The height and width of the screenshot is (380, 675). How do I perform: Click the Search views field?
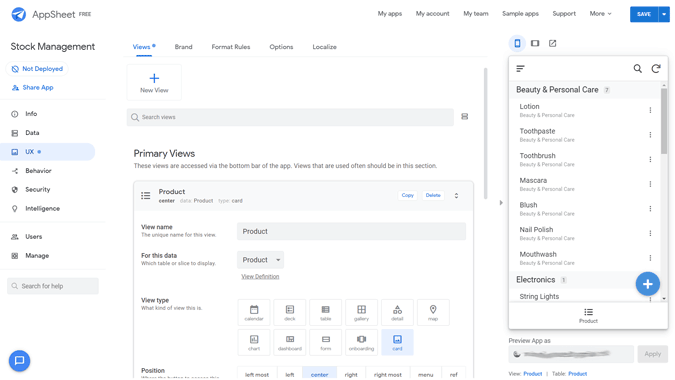tap(290, 117)
